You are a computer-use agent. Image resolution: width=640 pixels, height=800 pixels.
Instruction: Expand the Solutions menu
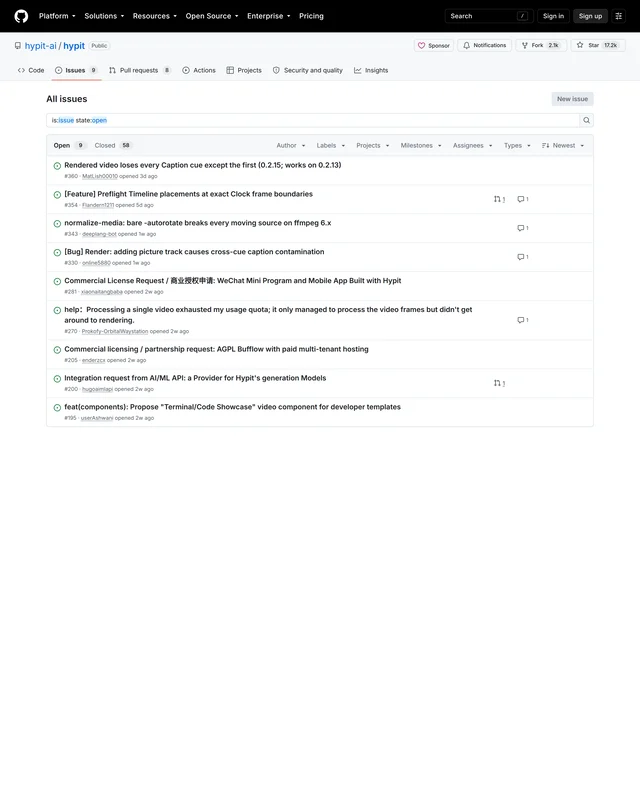pos(104,16)
